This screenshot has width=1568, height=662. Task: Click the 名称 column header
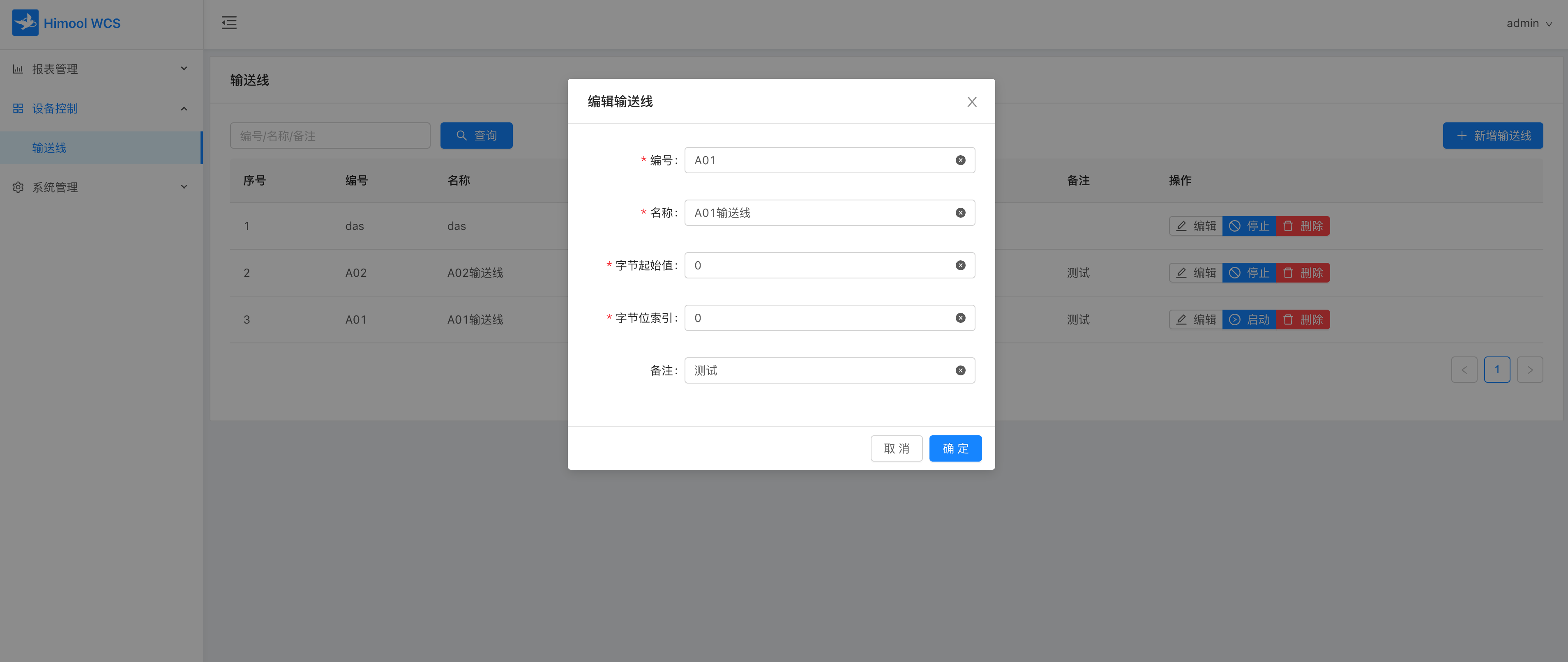click(x=458, y=181)
